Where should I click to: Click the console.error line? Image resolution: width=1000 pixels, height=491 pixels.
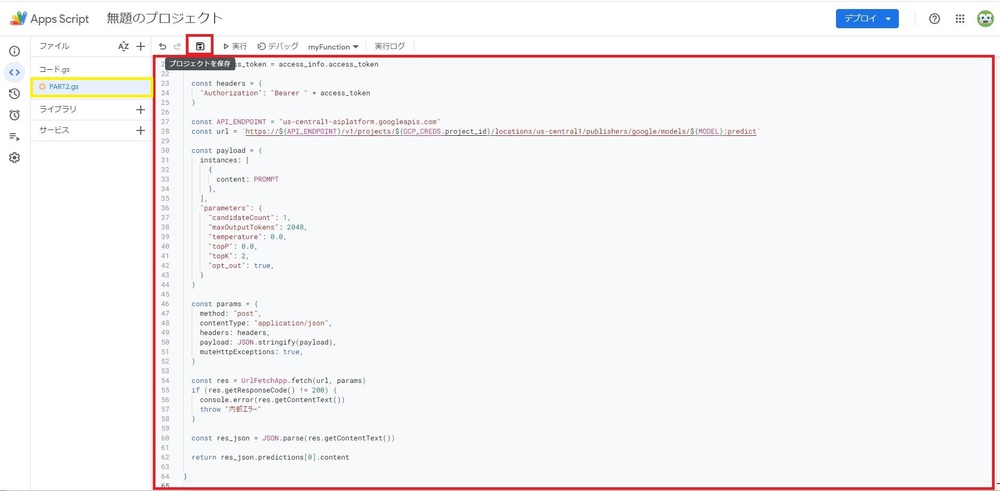272,400
